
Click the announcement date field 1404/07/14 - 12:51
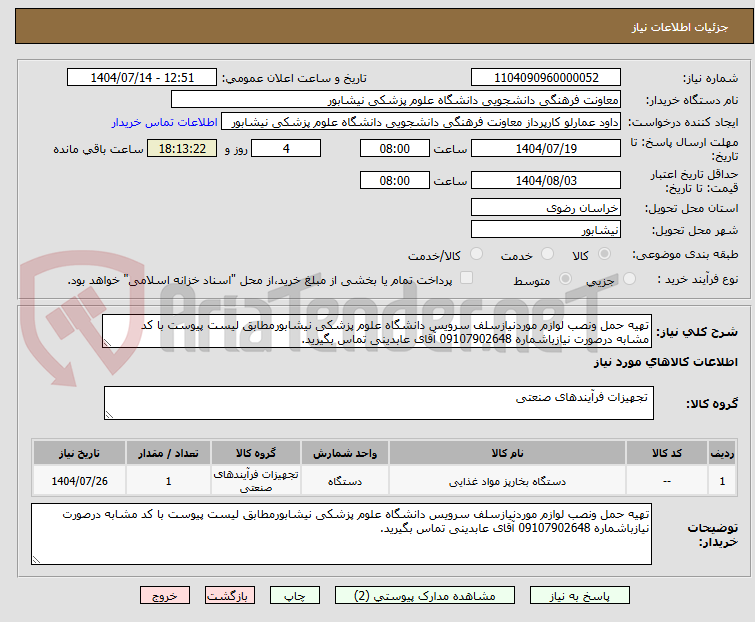[142, 78]
